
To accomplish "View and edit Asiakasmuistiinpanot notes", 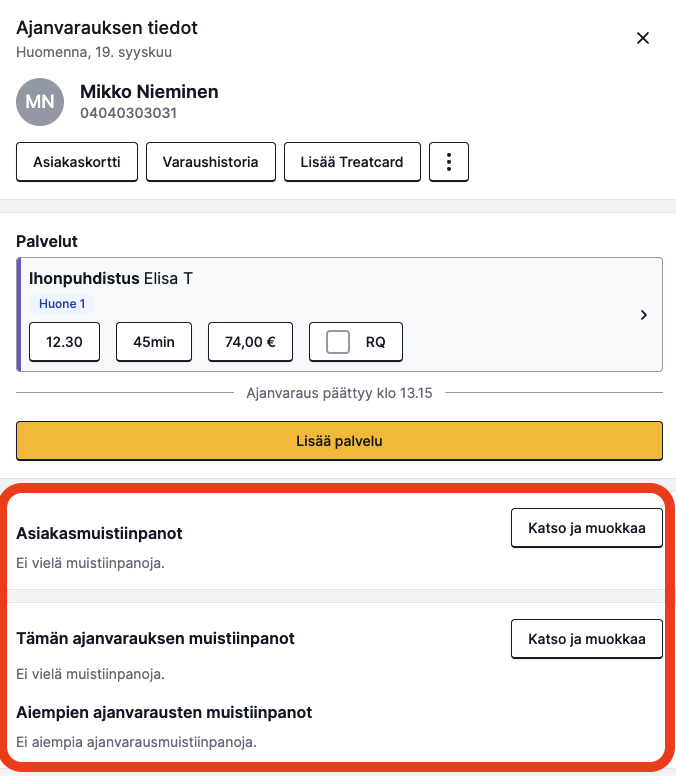I will click(587, 528).
